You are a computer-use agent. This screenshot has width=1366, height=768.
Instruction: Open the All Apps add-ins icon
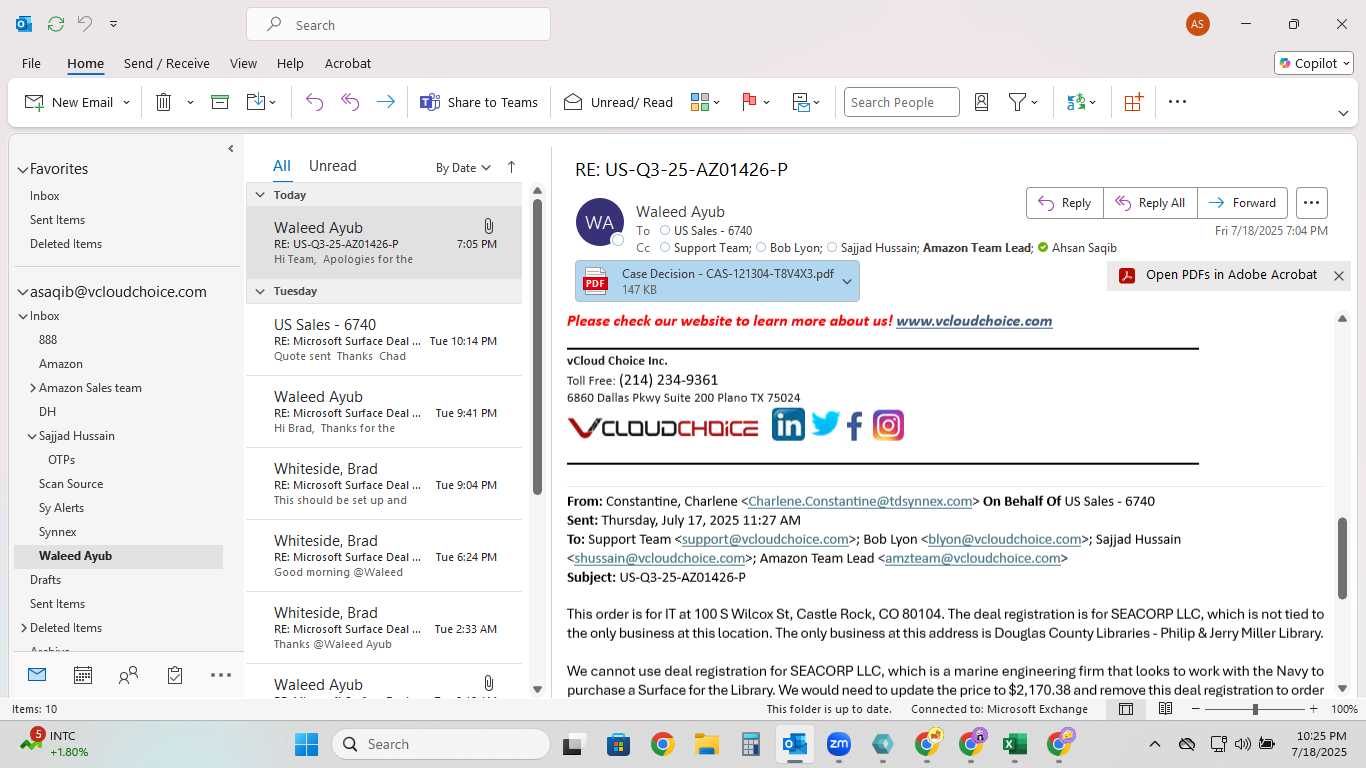tap(1133, 102)
